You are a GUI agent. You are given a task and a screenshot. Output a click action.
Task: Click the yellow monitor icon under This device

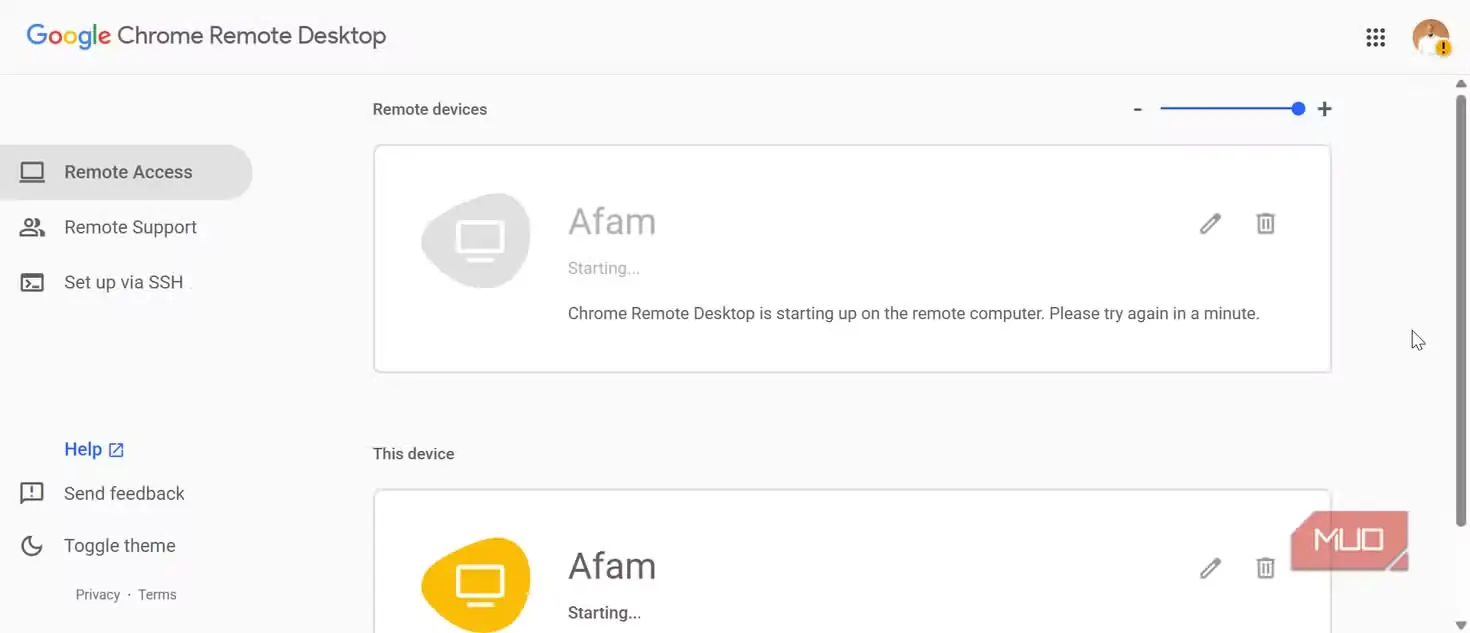[477, 584]
